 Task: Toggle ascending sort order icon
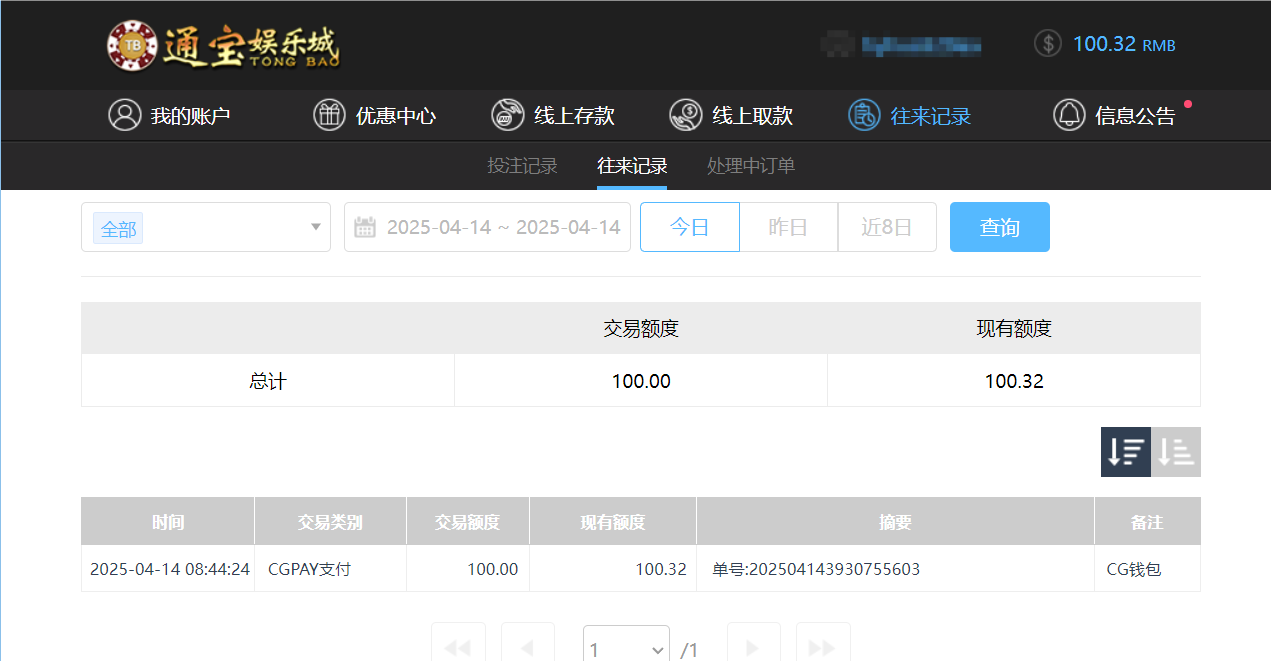(1175, 452)
